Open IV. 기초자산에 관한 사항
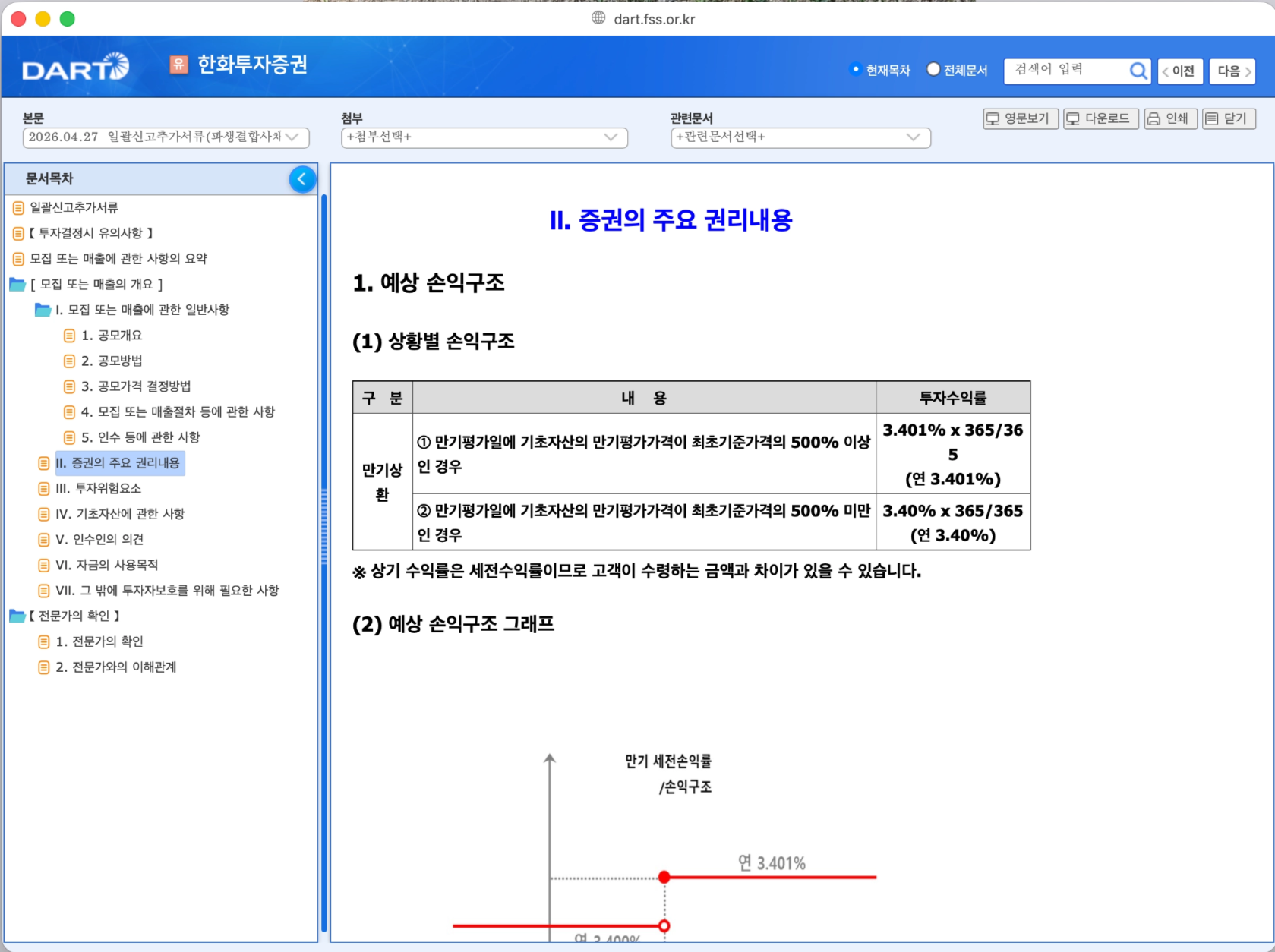 pos(120,514)
